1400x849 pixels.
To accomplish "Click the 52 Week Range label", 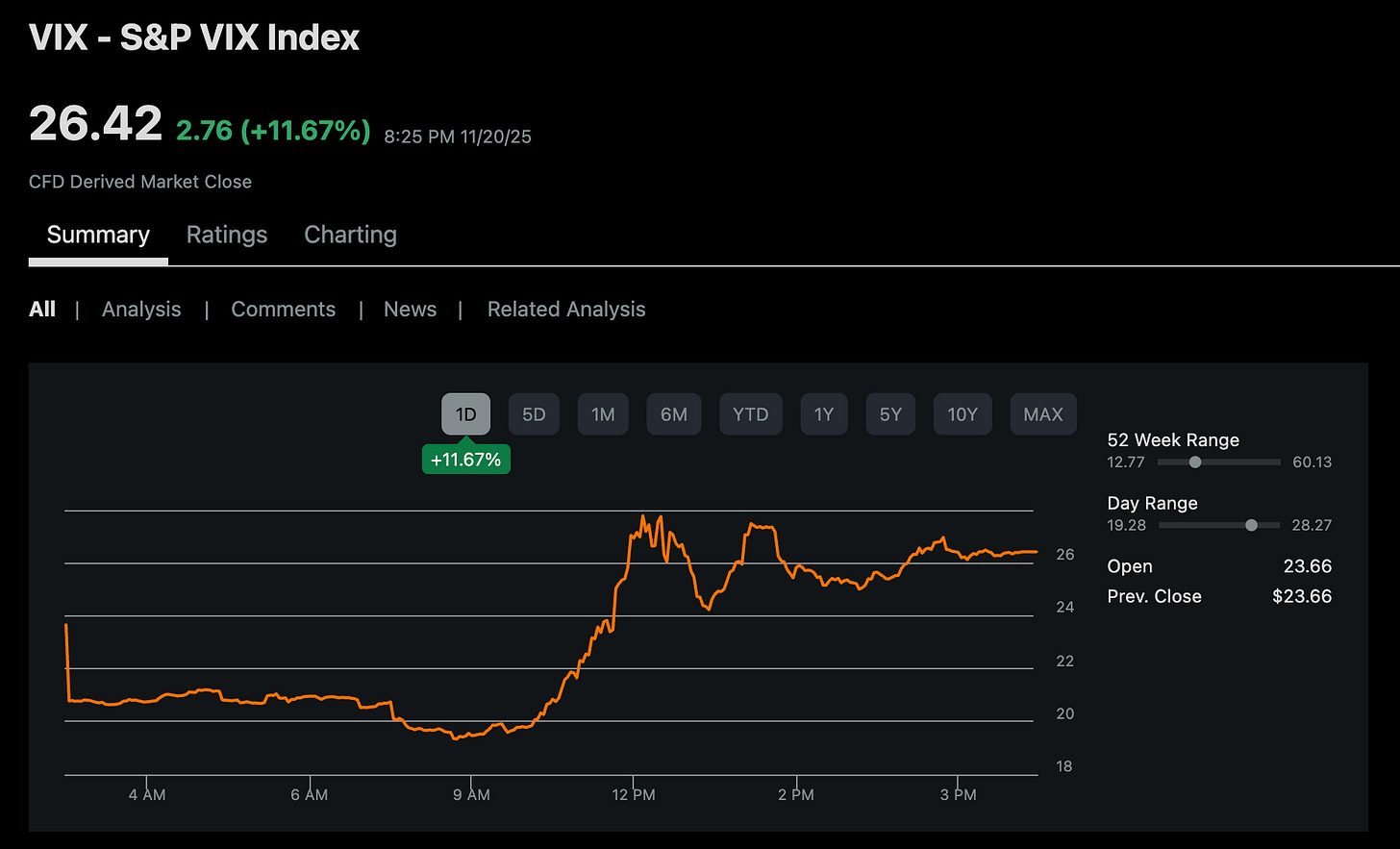I will pos(1173,440).
